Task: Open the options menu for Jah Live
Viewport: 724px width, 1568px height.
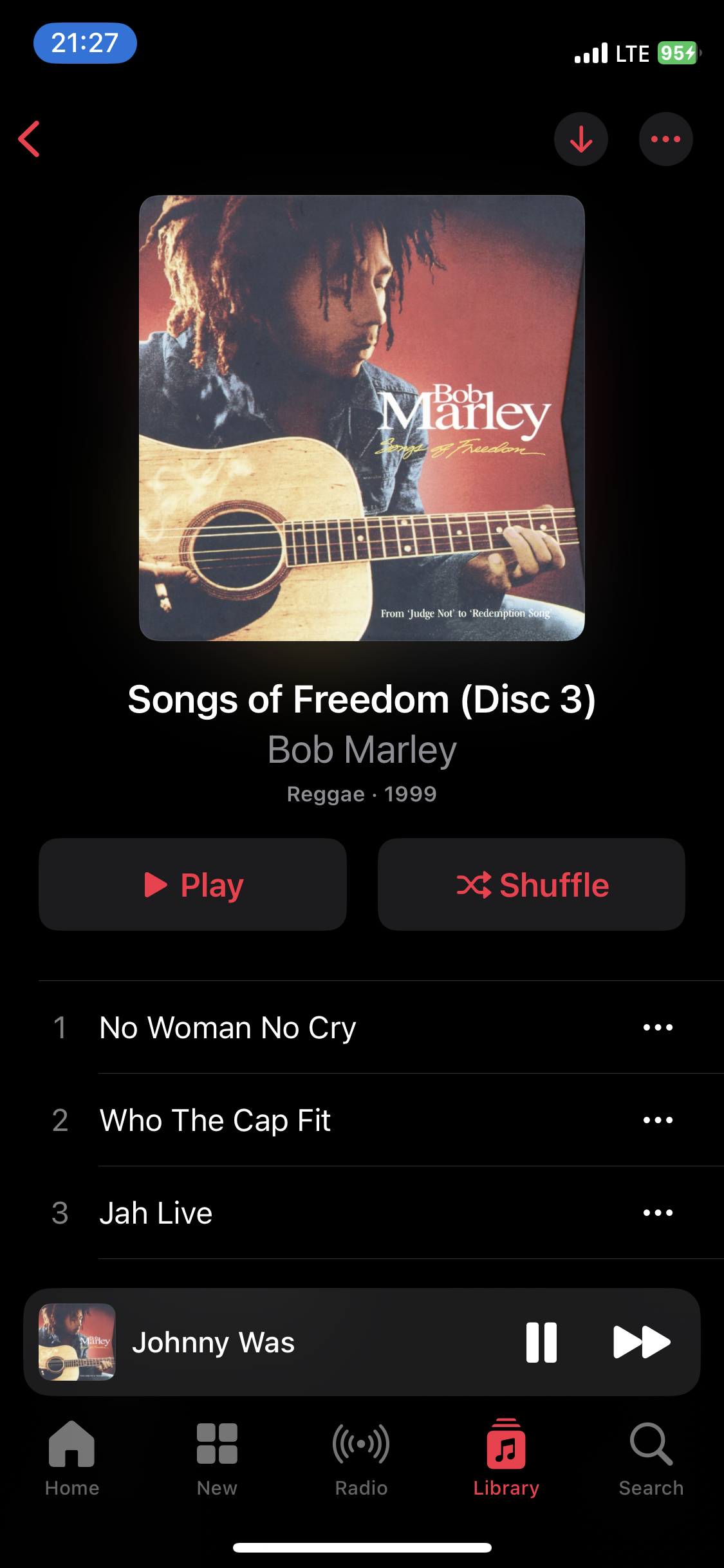Action: point(658,1213)
